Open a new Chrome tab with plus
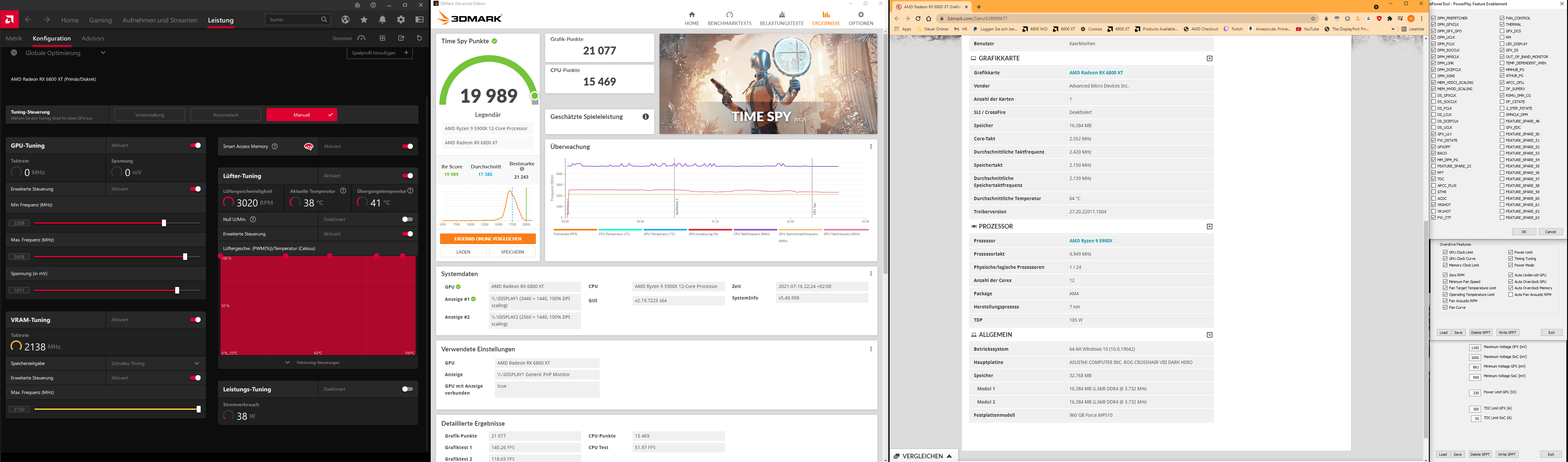 pos(979,7)
